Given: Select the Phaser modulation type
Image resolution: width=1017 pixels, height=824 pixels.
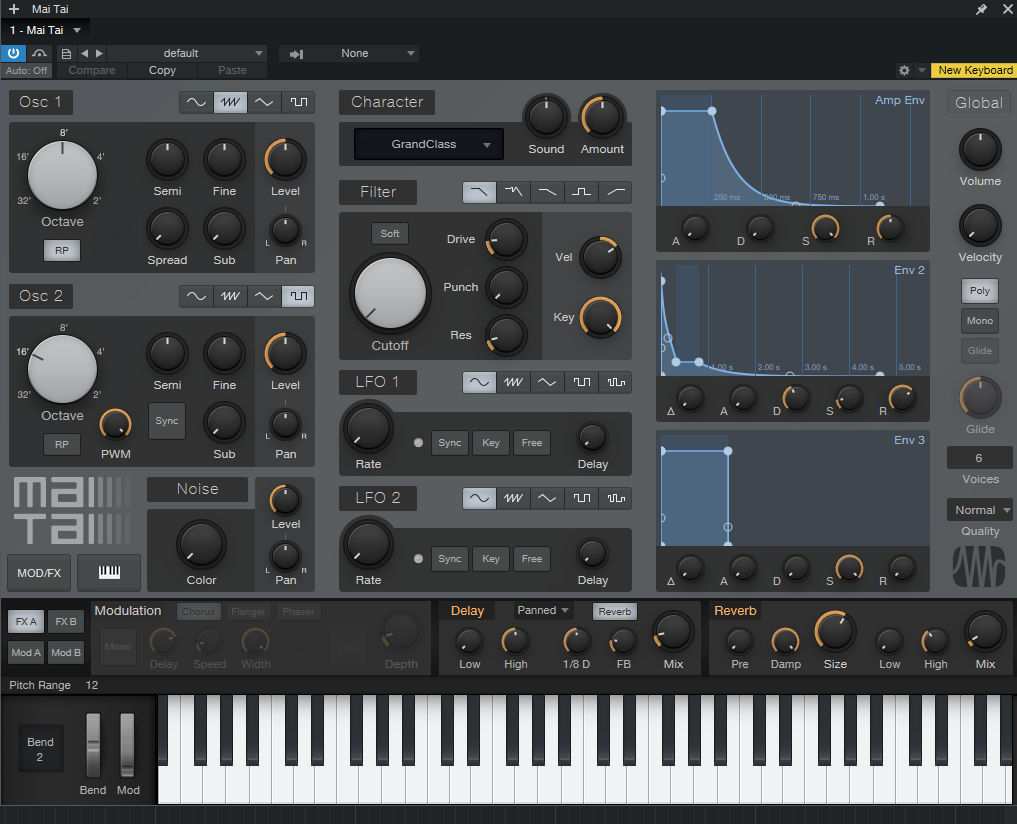Looking at the screenshot, I should [298, 611].
